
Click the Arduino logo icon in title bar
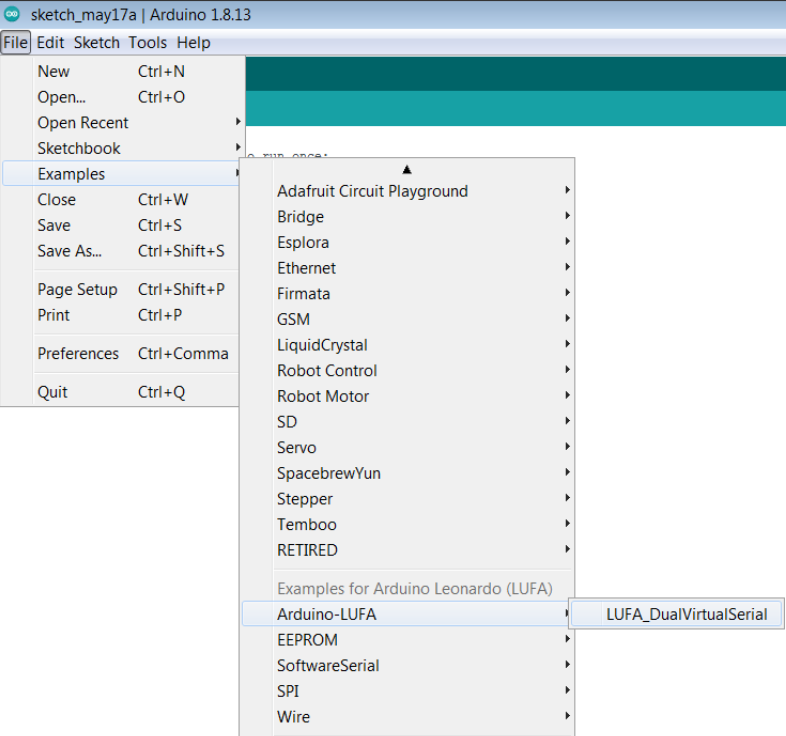(x=12, y=14)
